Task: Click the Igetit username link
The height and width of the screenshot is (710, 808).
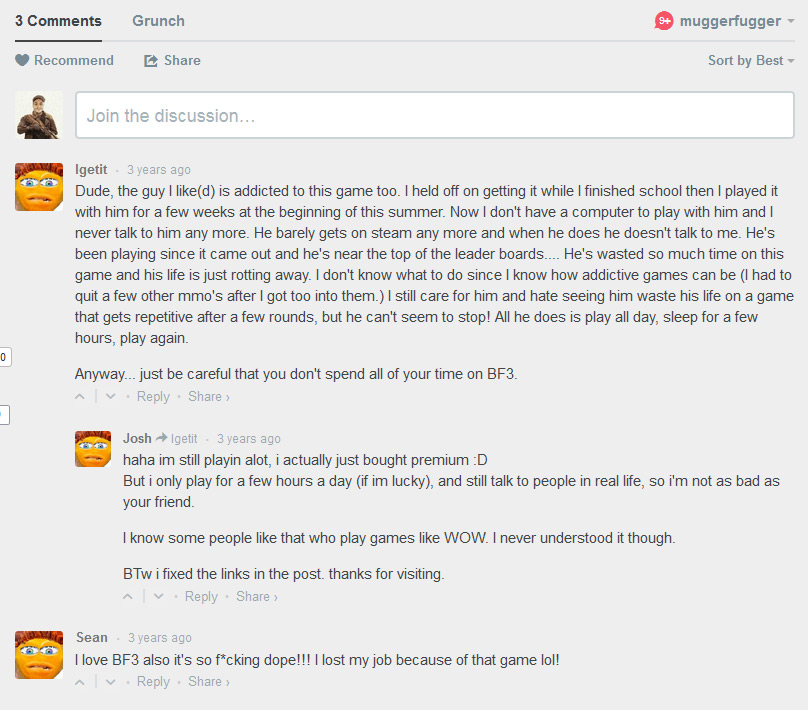Action: coord(91,170)
